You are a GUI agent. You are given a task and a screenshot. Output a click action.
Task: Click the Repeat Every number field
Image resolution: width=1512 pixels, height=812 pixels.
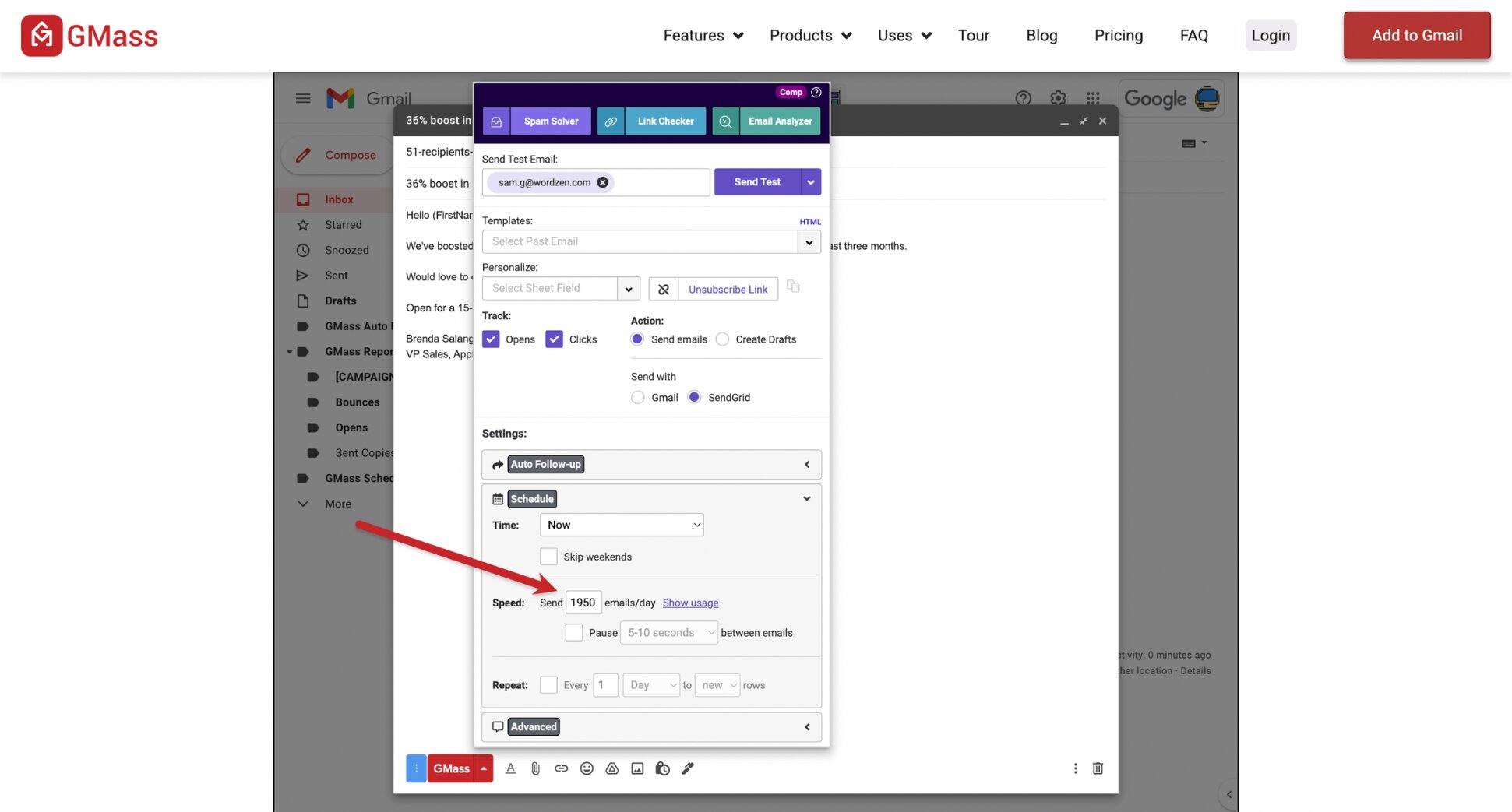click(605, 685)
